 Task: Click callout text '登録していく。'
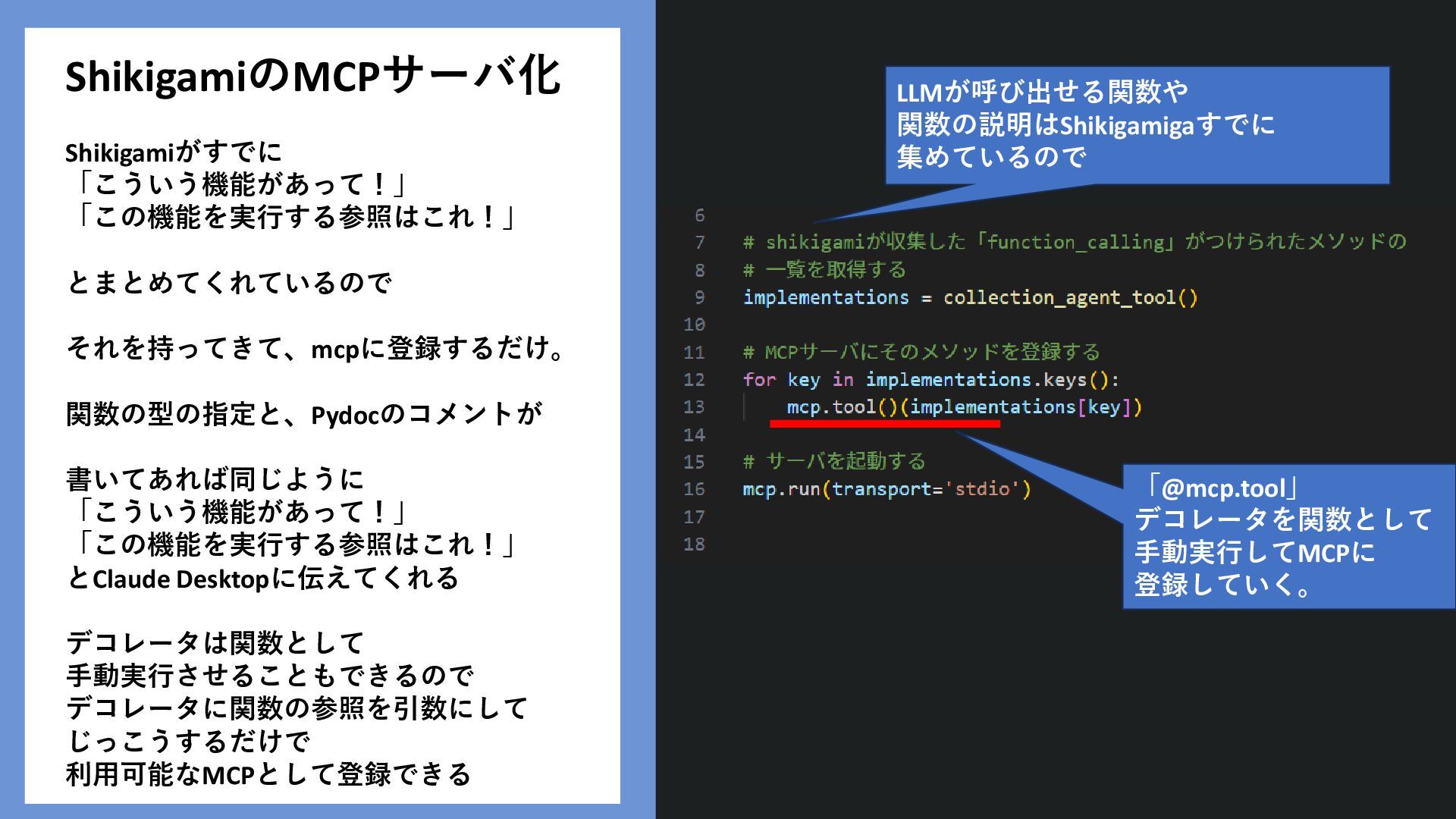[x=1222, y=585]
